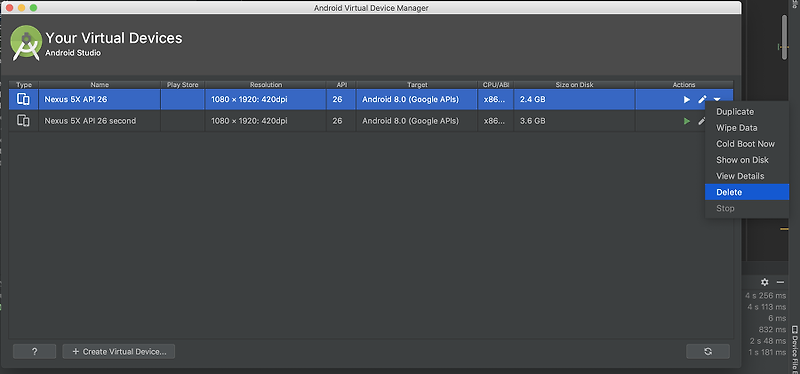Collapse background panel with minus icon

point(780,282)
